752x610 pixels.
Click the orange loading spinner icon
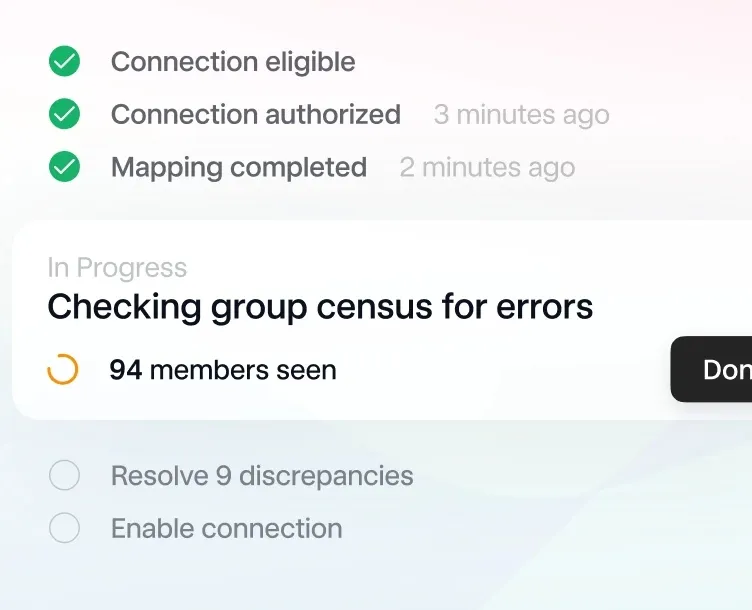[63, 370]
